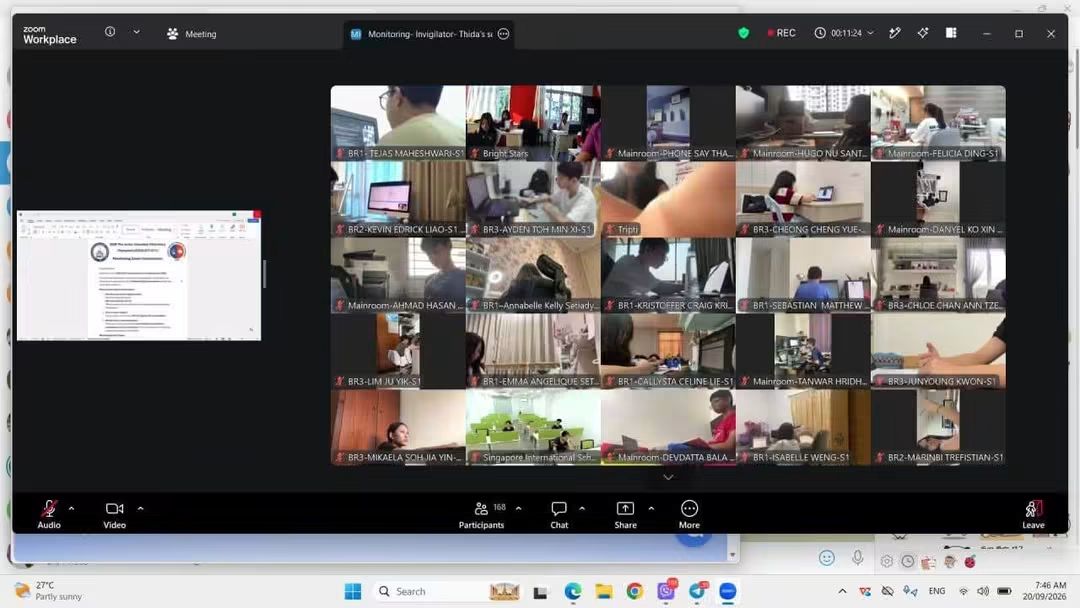
Task: Unmute the microphone with the Audio button
Action: [x=49, y=514]
